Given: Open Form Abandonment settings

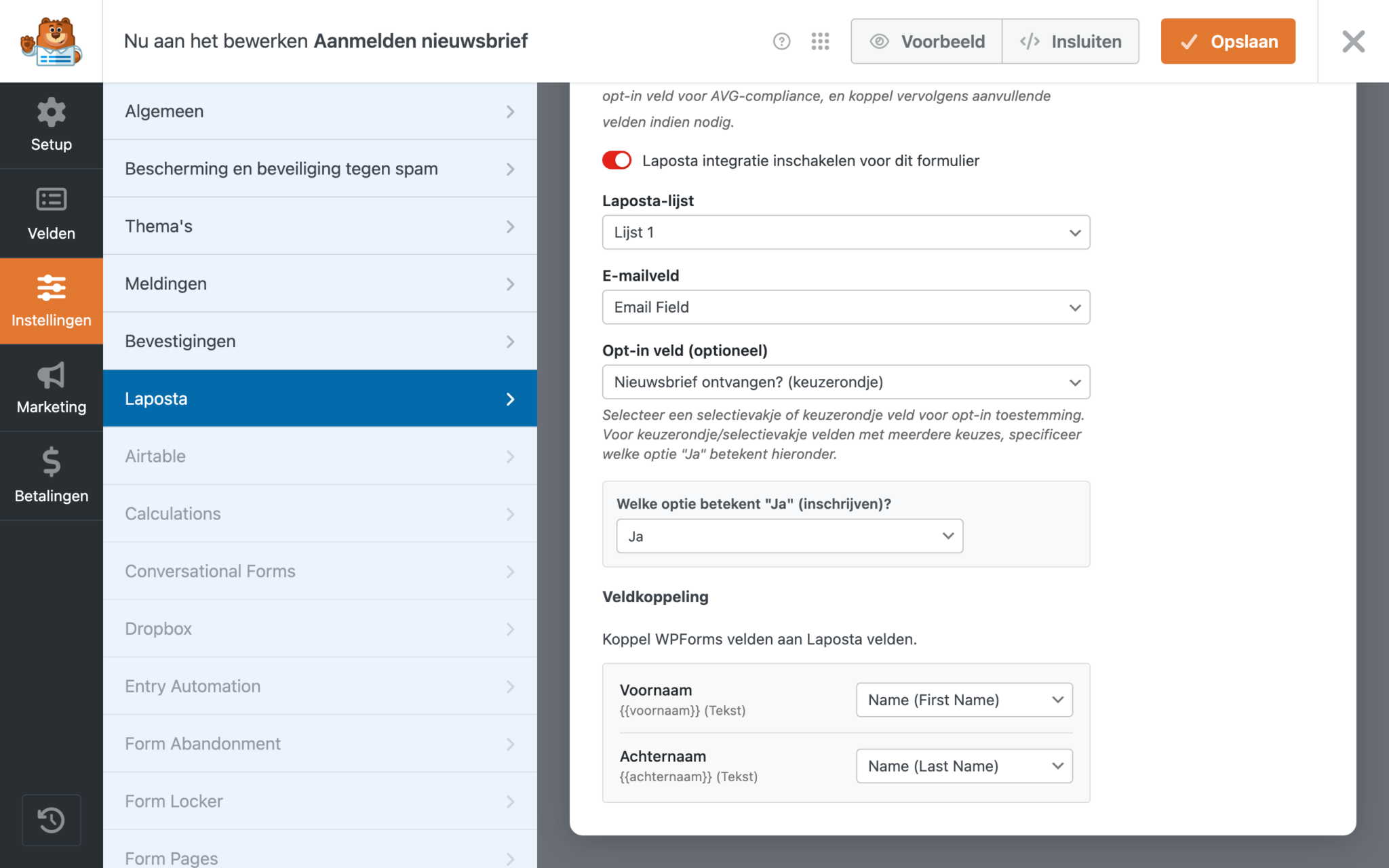Looking at the screenshot, I should pyautogui.click(x=320, y=744).
